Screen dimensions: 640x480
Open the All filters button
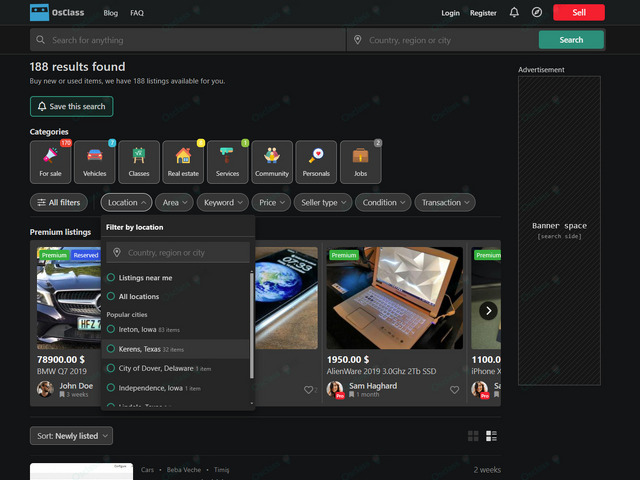(59, 202)
